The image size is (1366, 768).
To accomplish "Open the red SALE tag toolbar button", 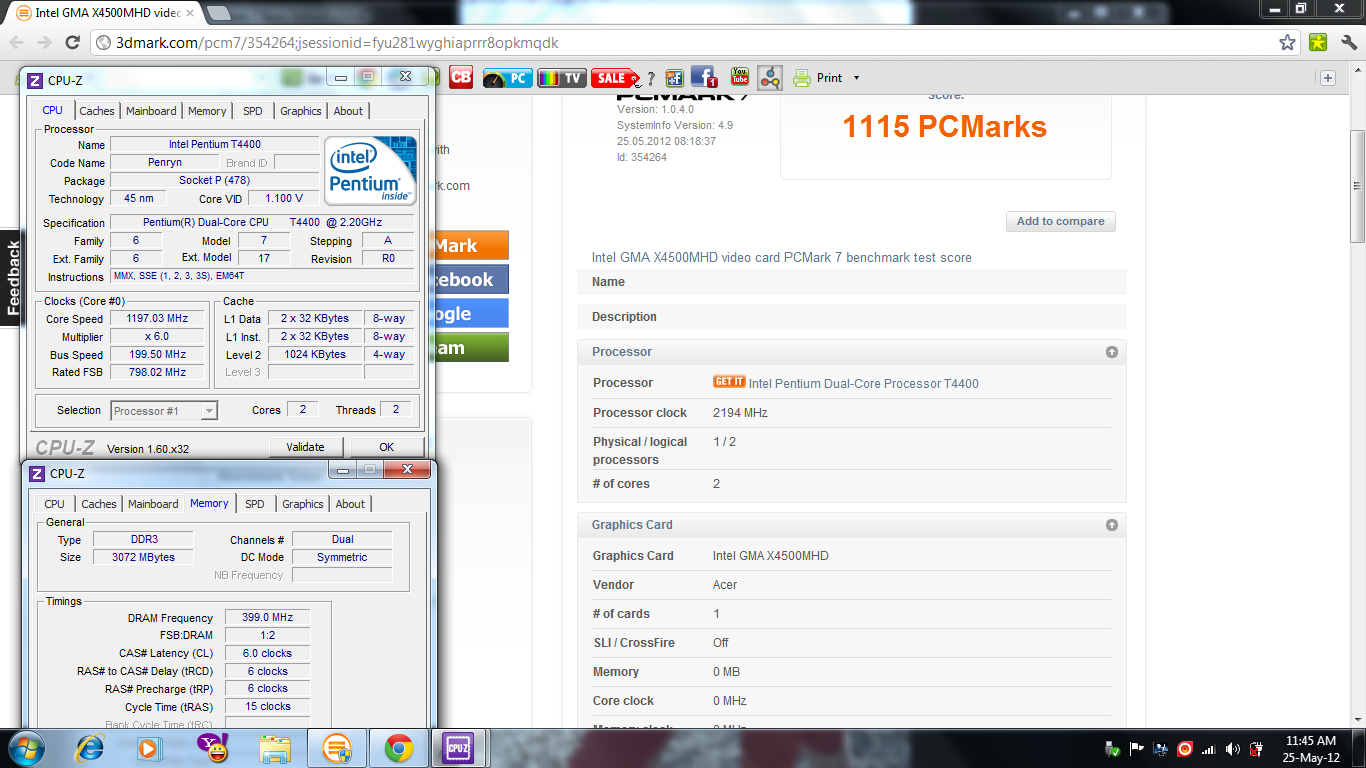I will tap(615, 78).
